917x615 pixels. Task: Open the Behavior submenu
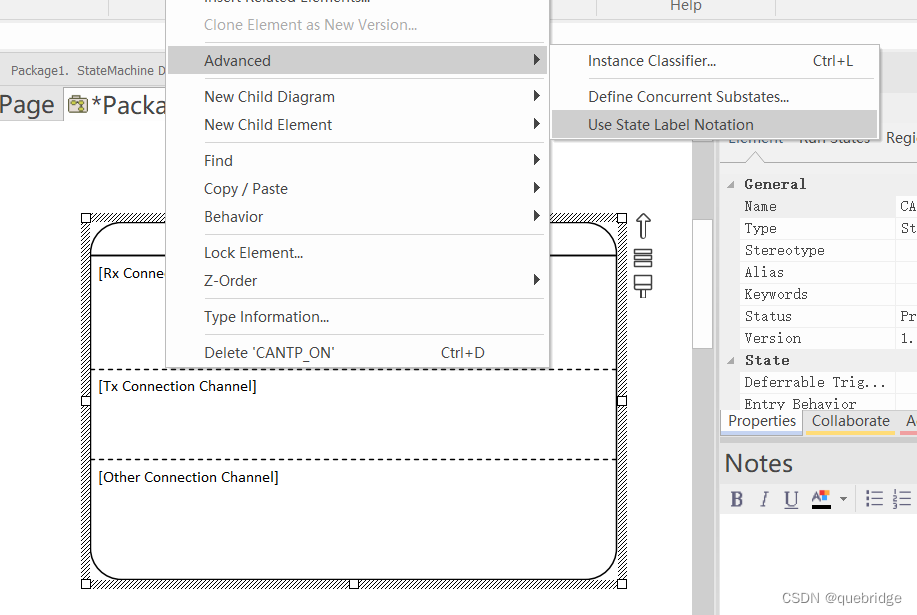(x=357, y=216)
